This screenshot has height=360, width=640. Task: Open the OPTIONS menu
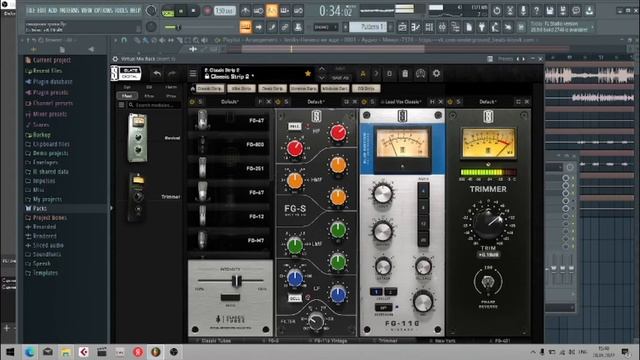coord(103,11)
